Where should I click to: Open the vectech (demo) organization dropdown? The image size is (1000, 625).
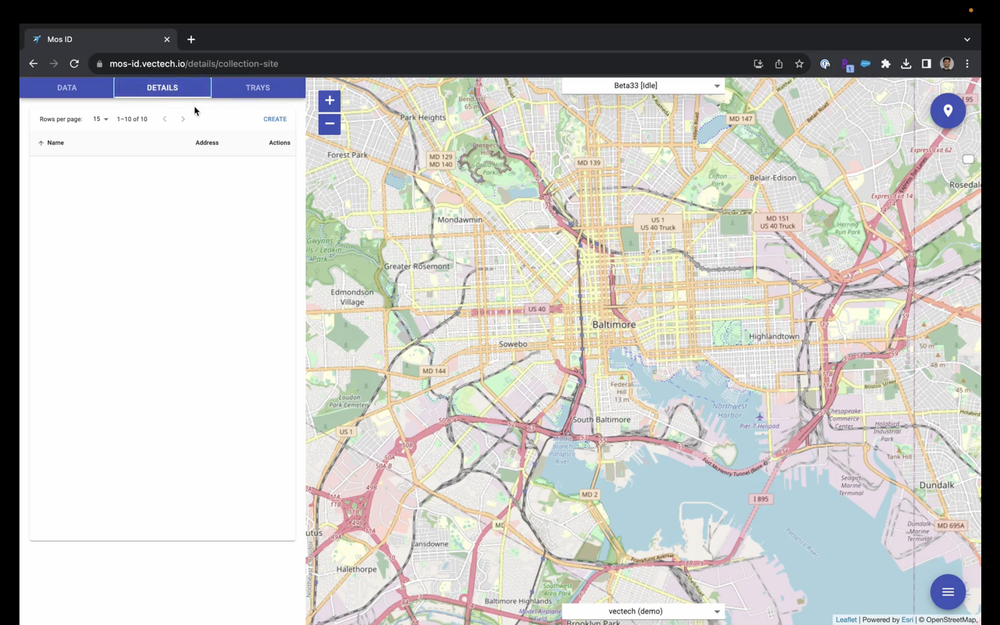(x=643, y=611)
